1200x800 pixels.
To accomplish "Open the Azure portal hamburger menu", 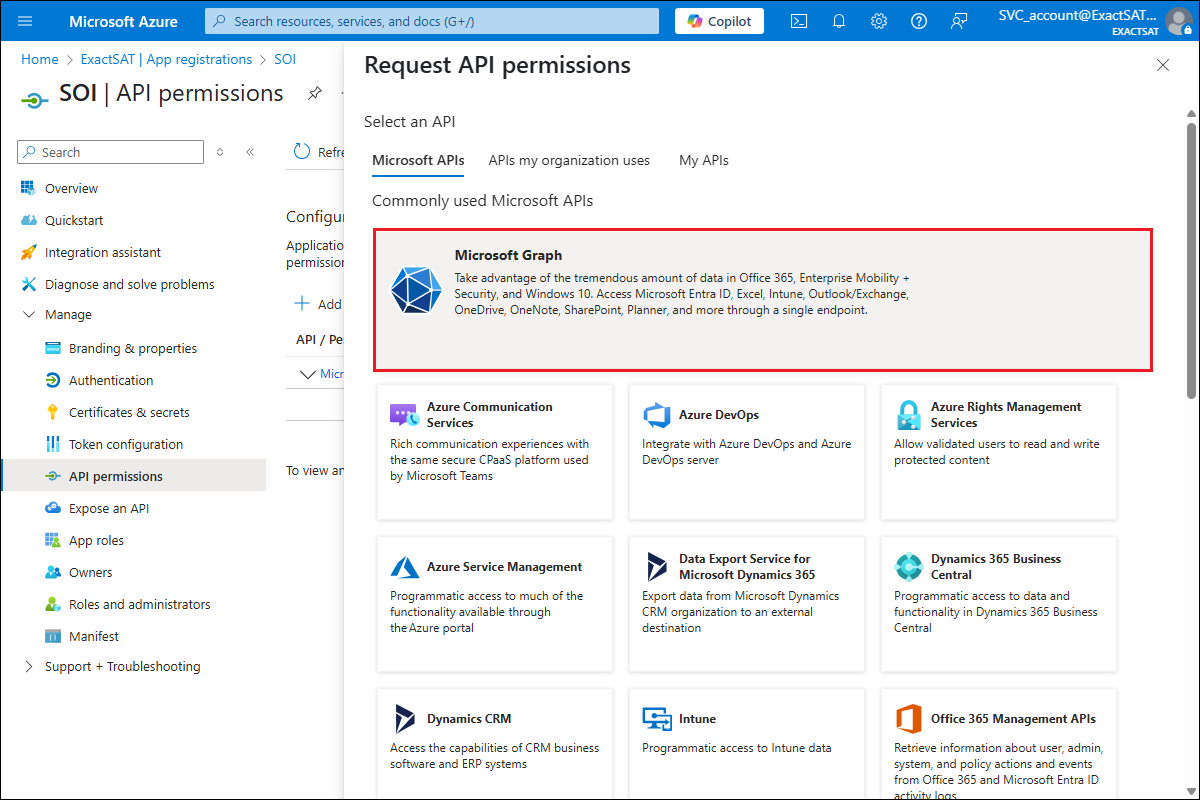I will 25,21.
